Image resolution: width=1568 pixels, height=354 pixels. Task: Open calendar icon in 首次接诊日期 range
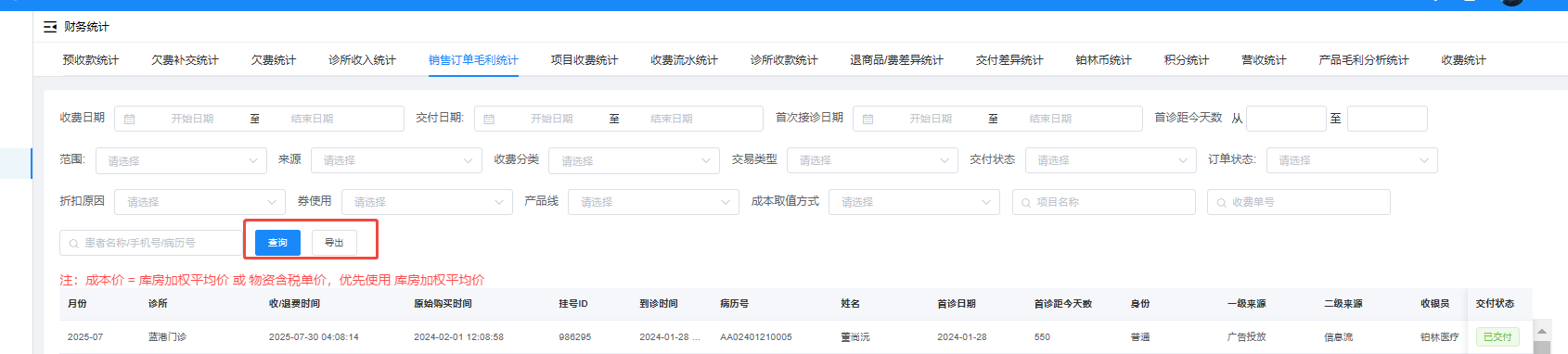868,120
